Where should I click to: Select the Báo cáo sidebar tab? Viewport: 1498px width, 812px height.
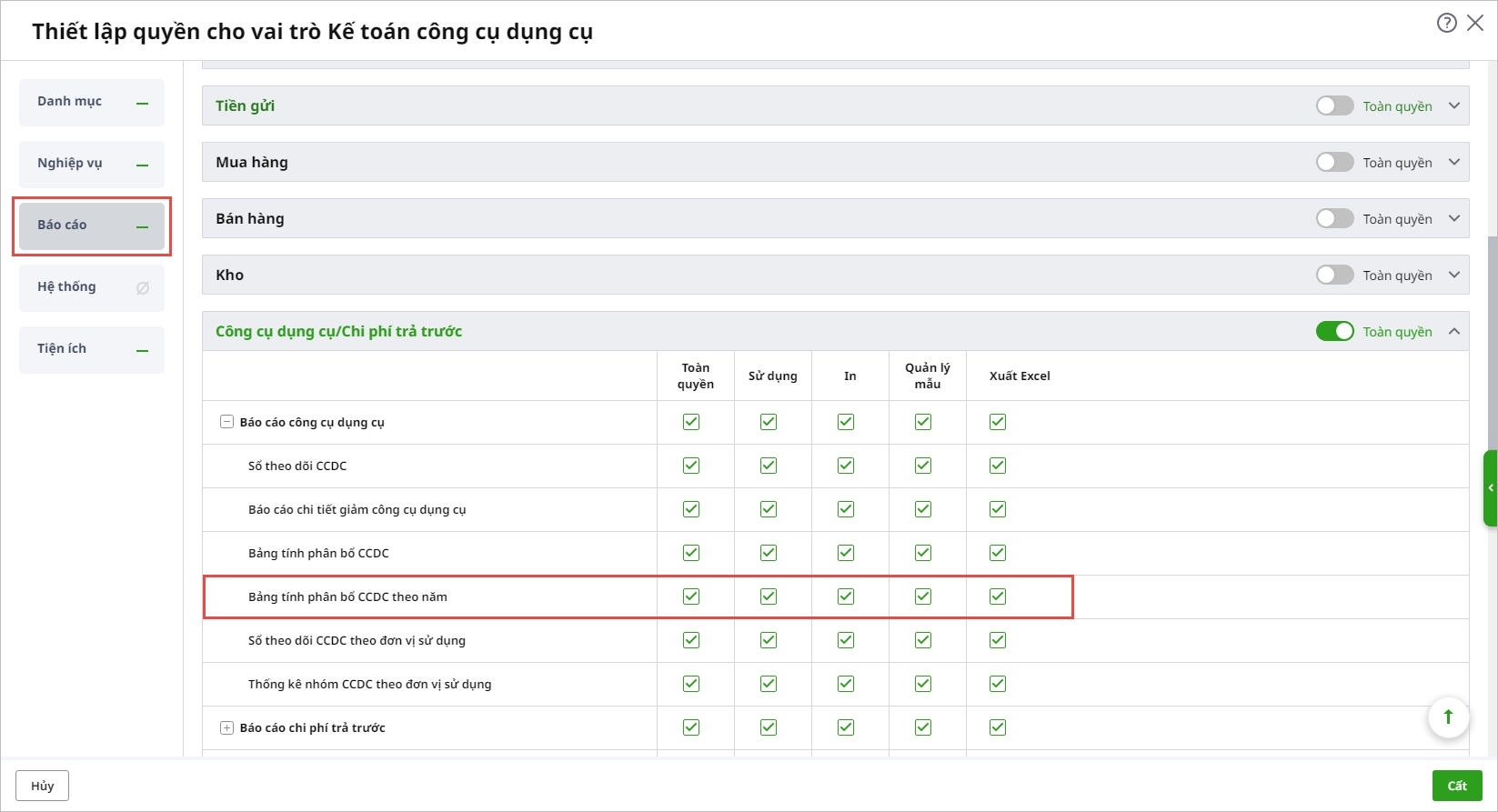tap(91, 226)
